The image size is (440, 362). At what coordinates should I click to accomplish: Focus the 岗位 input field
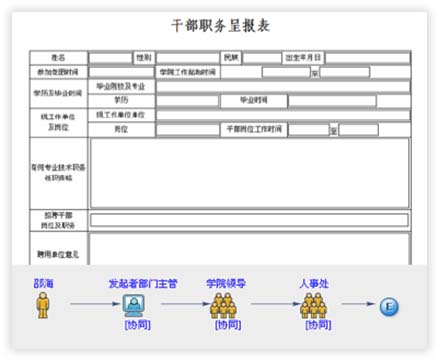coord(187,129)
